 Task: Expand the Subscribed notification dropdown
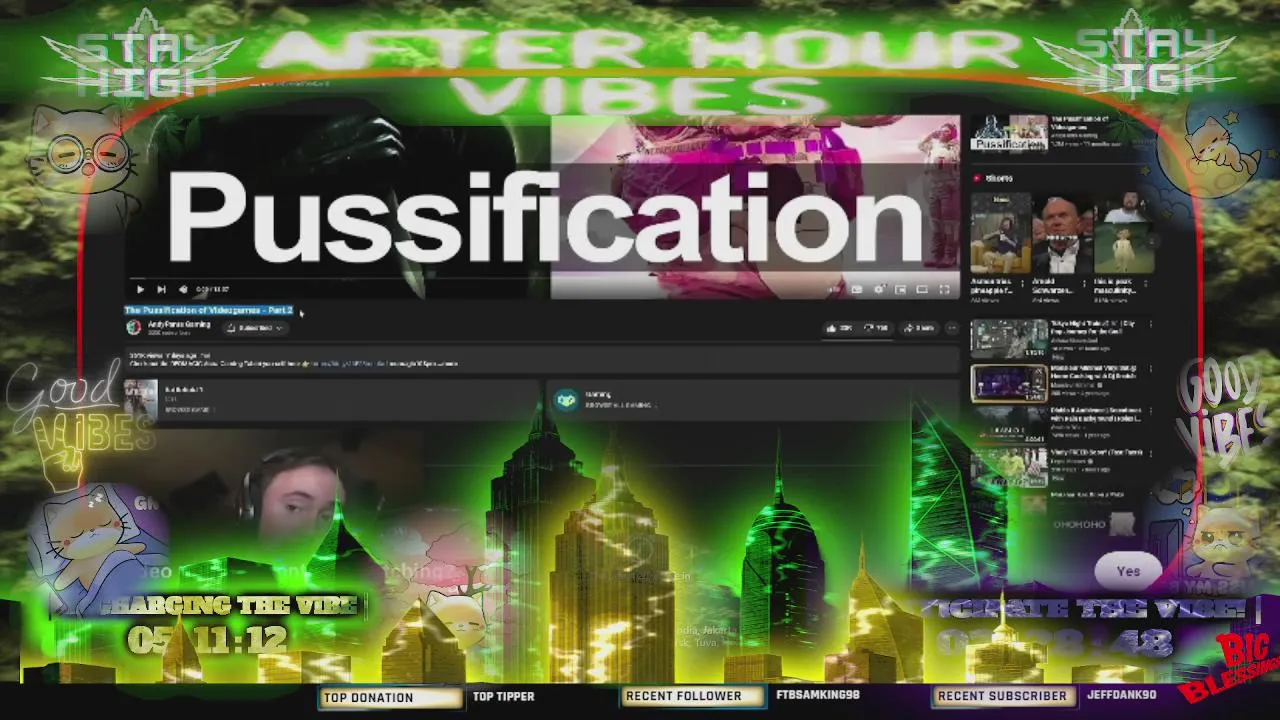[x=254, y=328]
